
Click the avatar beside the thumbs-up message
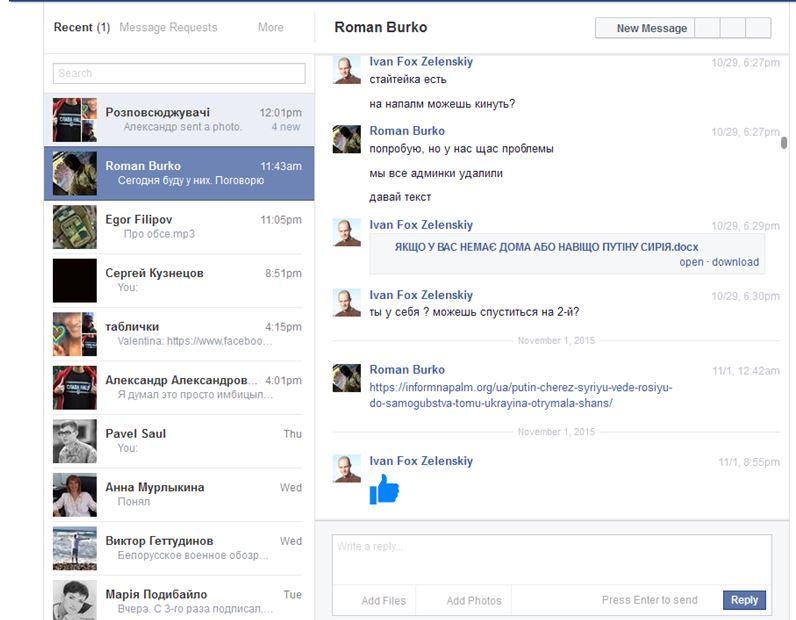click(x=346, y=468)
